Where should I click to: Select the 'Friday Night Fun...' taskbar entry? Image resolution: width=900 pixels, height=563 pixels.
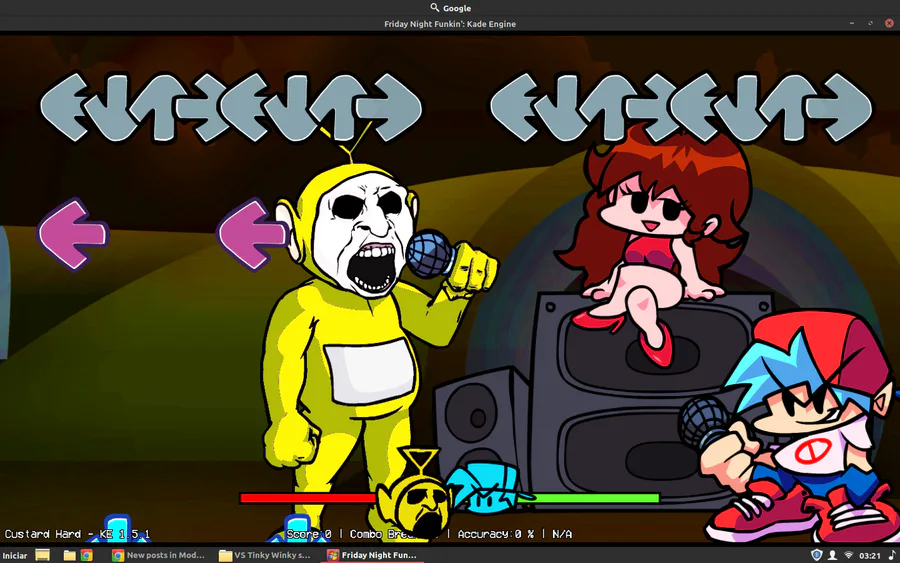tap(373, 555)
